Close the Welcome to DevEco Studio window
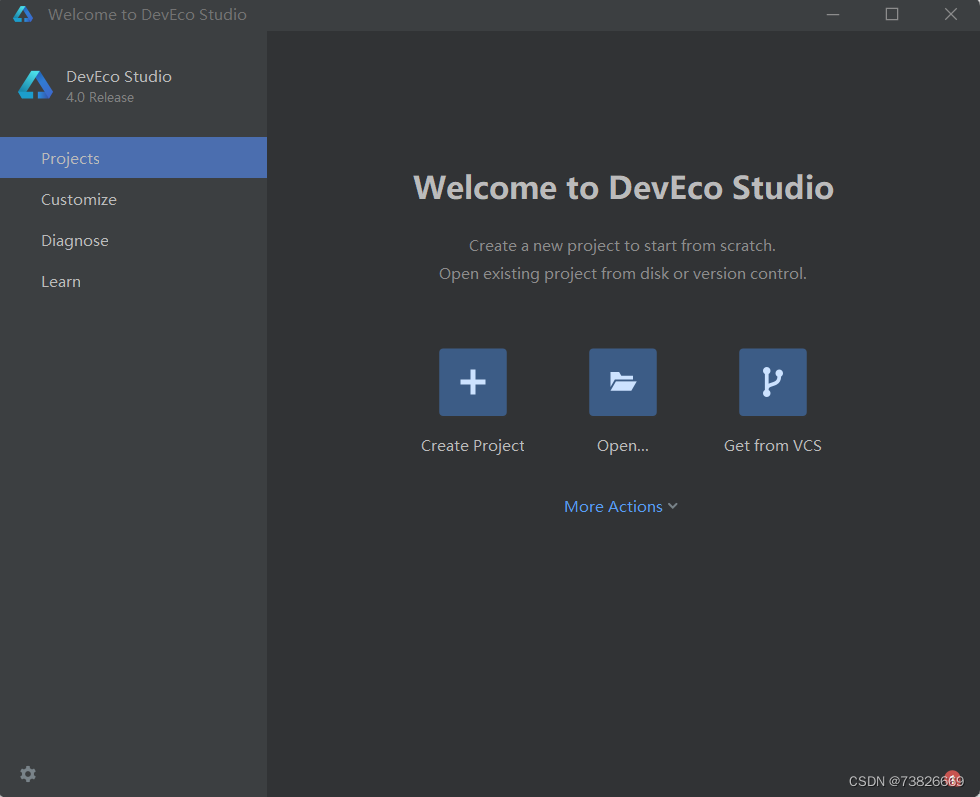This screenshot has width=980, height=797. click(951, 14)
